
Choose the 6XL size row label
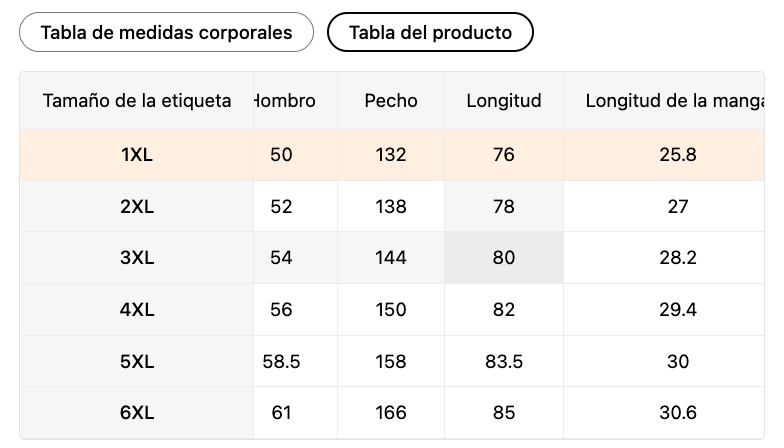tap(136, 412)
